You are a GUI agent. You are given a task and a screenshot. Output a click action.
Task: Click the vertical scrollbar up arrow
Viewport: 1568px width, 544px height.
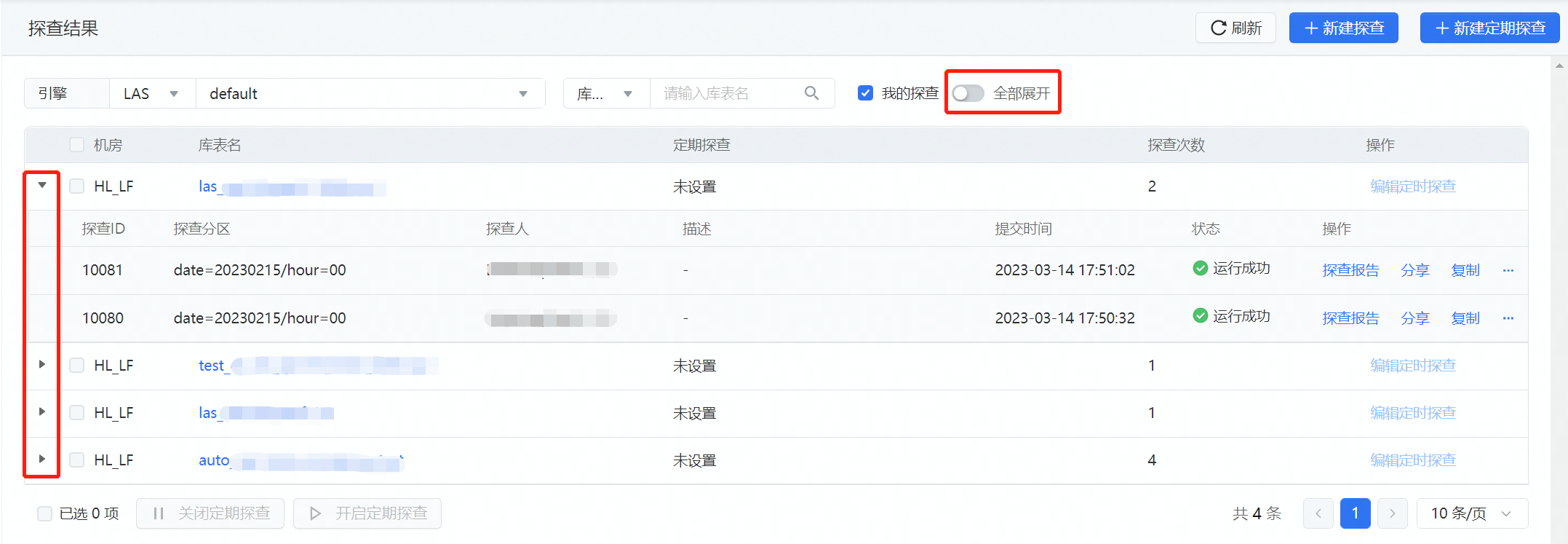(1559, 66)
